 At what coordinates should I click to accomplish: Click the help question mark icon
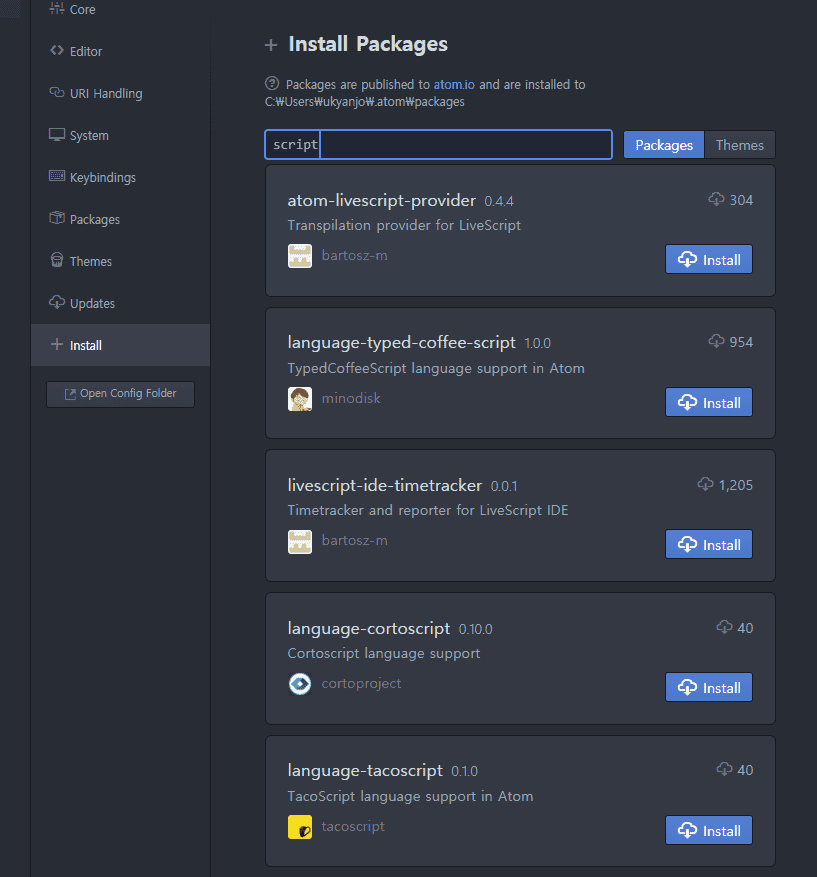(x=272, y=83)
